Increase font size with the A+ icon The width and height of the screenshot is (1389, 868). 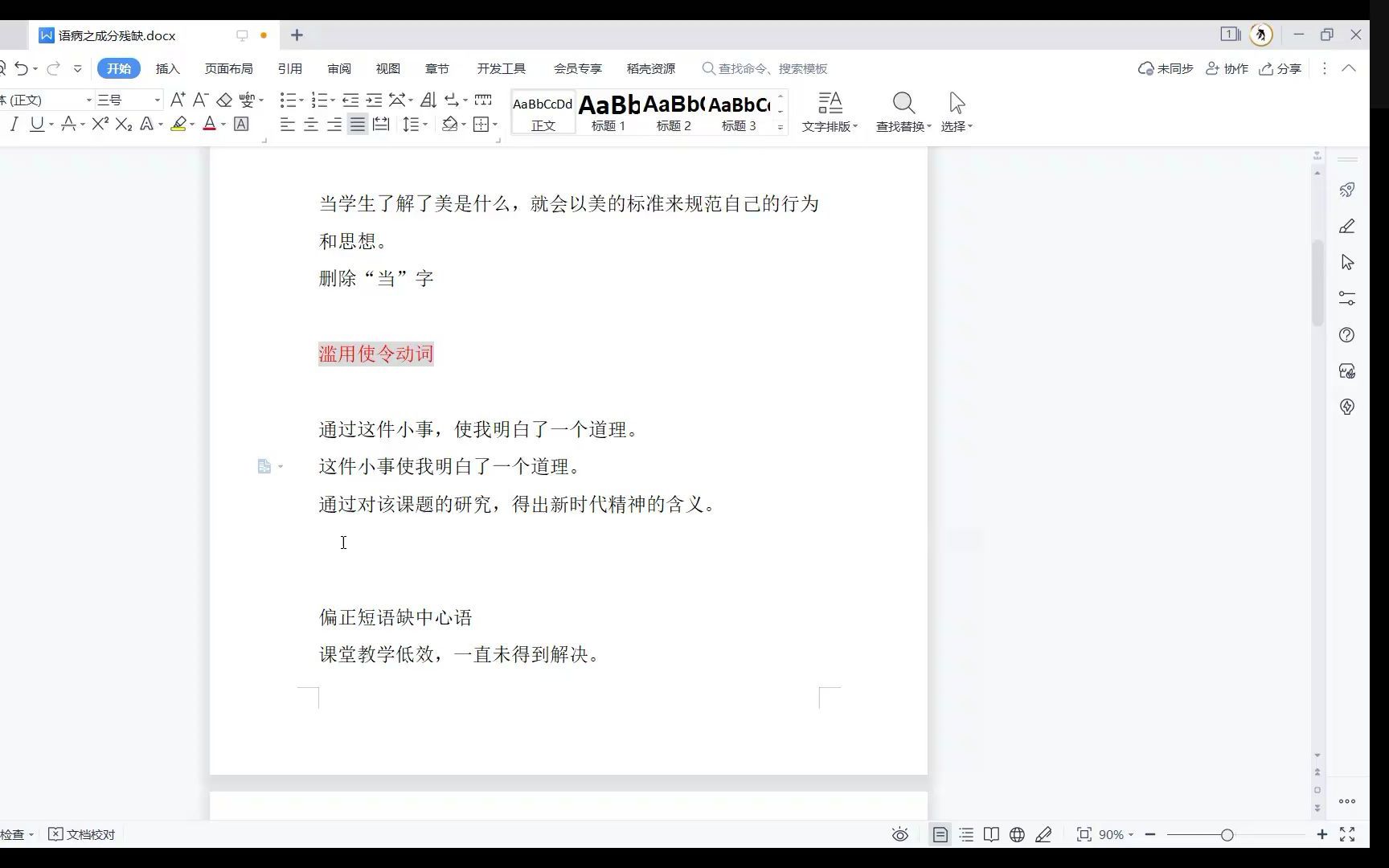(178, 100)
